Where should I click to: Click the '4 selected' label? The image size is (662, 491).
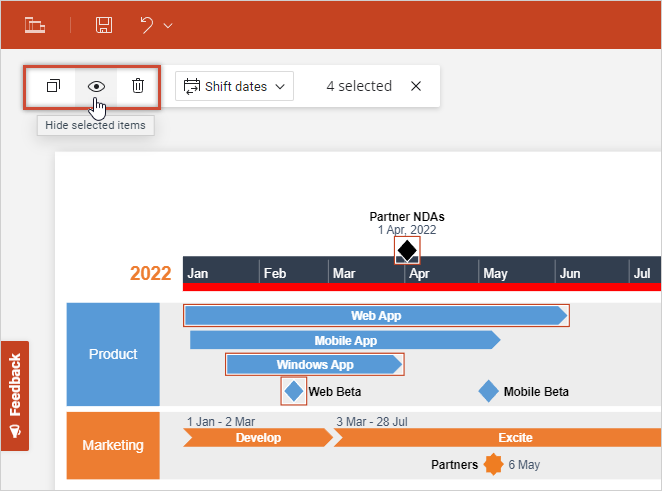click(359, 86)
